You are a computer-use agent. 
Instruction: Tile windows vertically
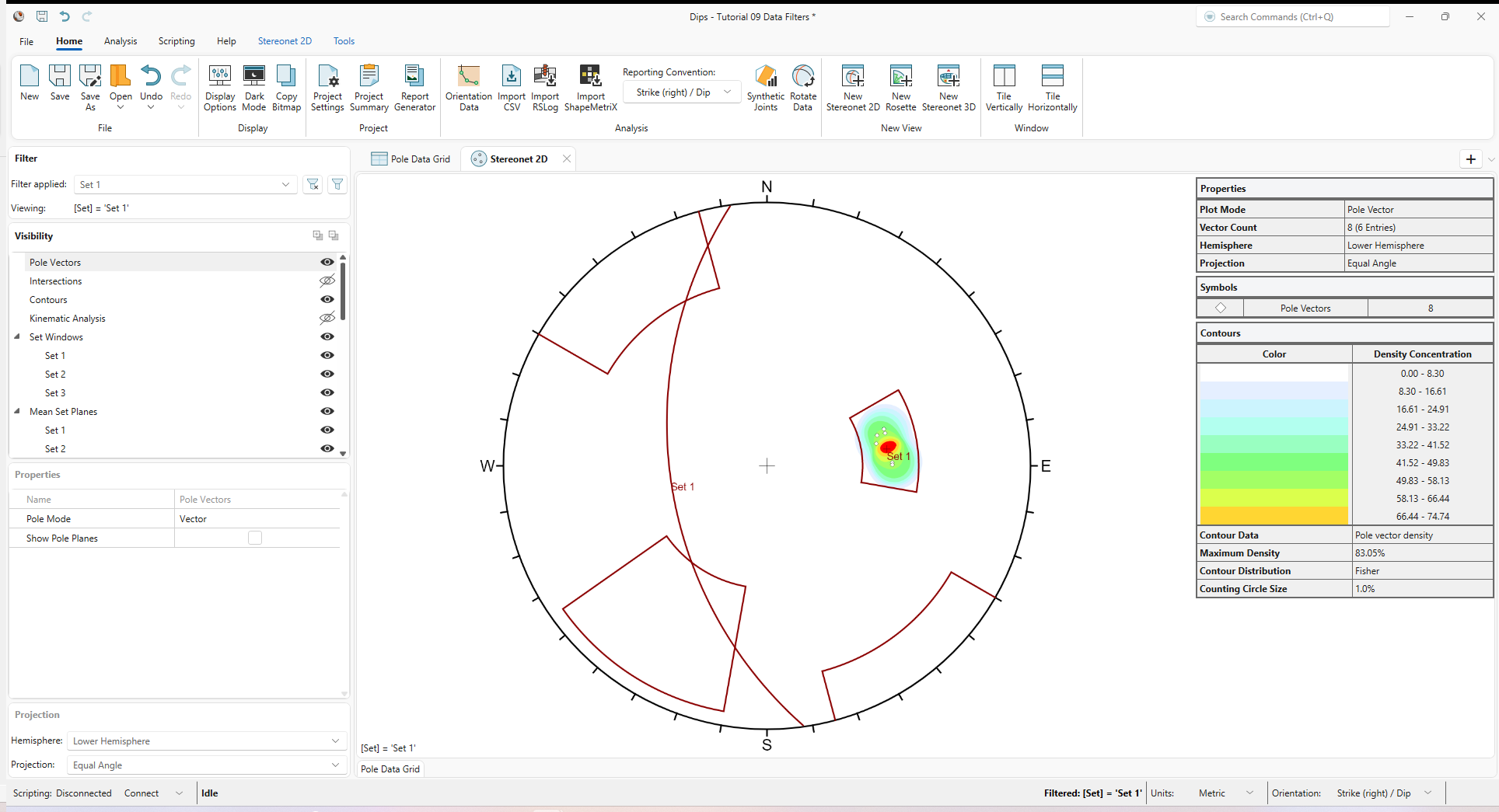click(1004, 85)
